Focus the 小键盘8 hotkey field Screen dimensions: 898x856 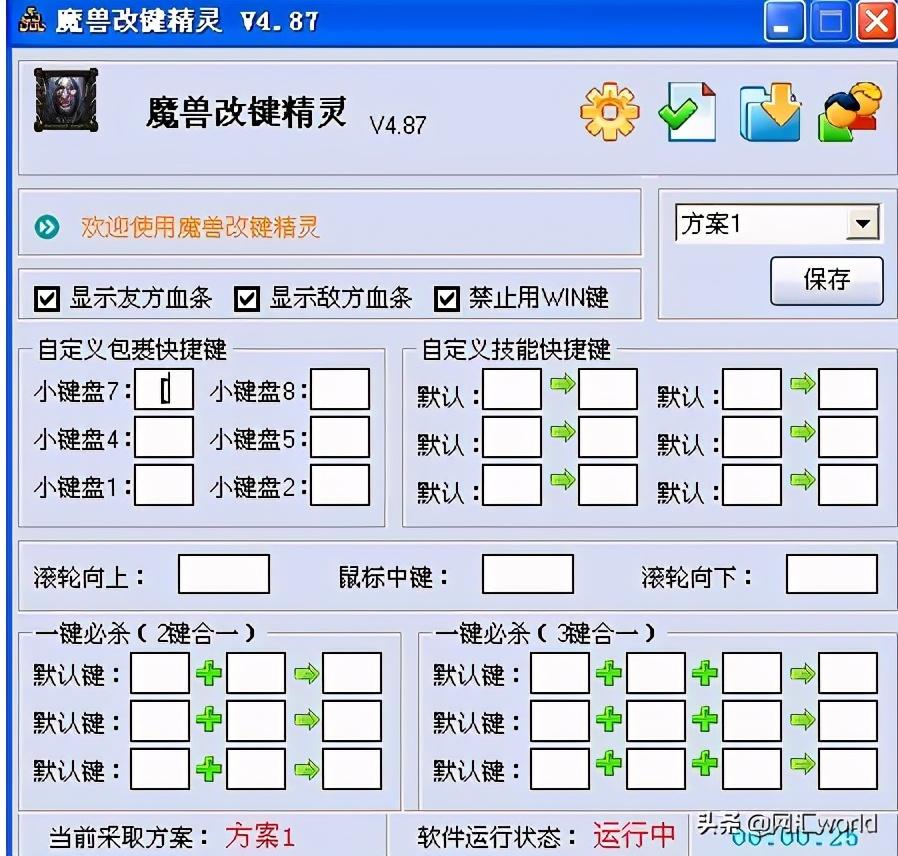pos(340,389)
